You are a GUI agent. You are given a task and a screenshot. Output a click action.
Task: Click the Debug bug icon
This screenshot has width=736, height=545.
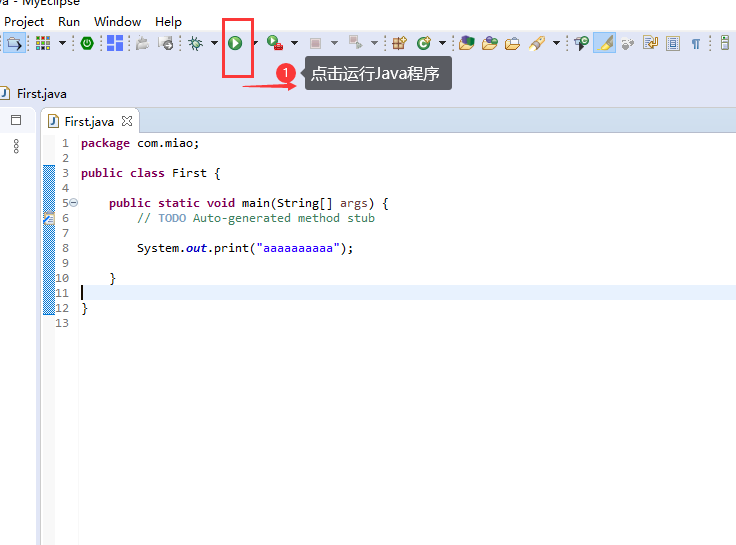(x=195, y=43)
